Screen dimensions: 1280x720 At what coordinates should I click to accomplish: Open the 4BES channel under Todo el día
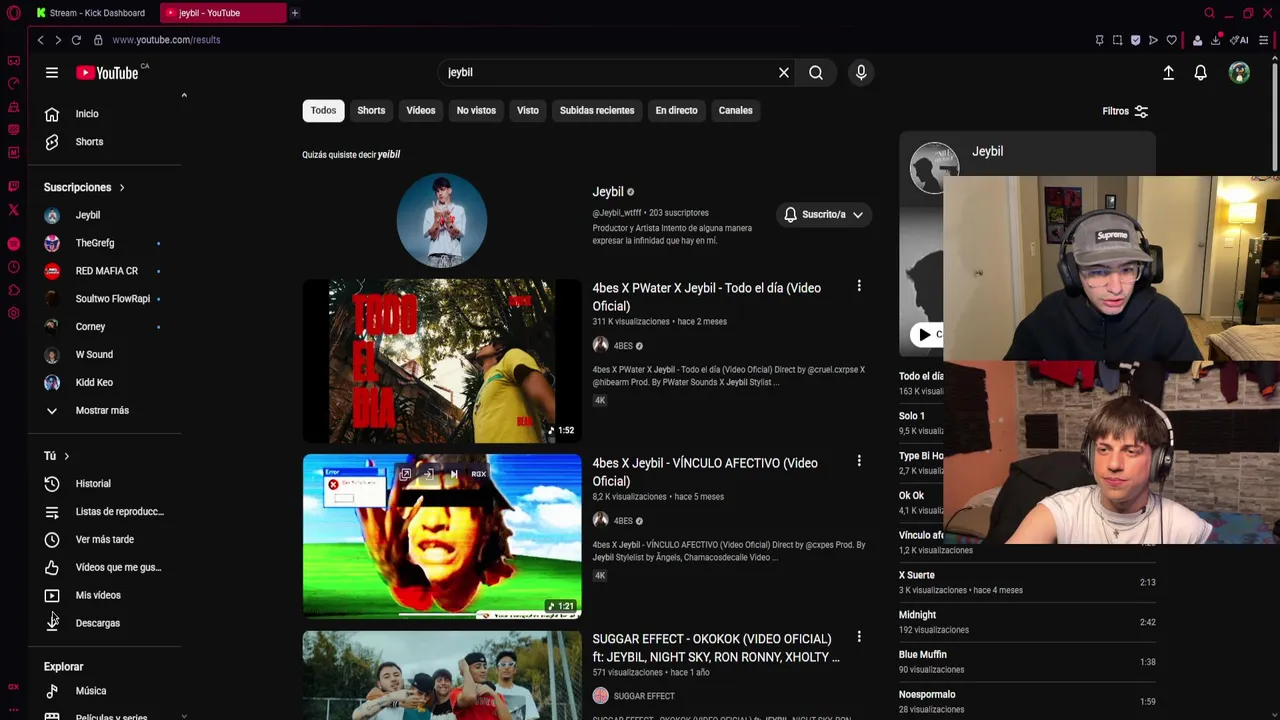click(x=623, y=346)
